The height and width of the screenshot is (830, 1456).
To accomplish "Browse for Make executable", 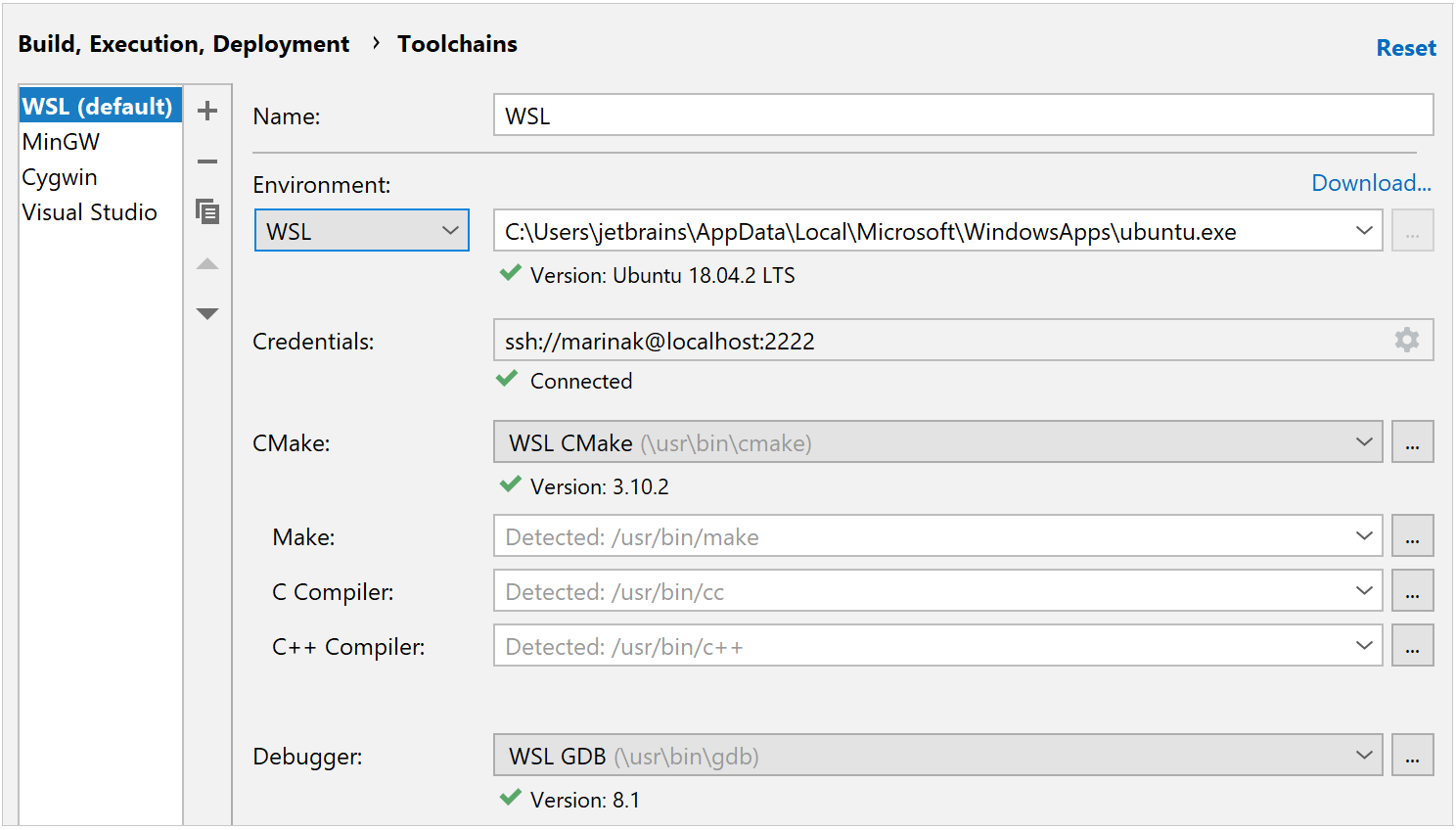I will pos(1413,536).
